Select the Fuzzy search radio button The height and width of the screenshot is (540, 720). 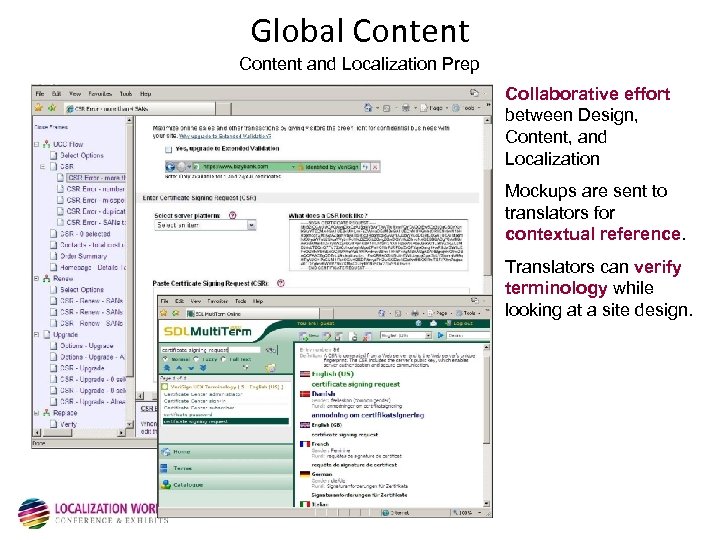click(196, 359)
